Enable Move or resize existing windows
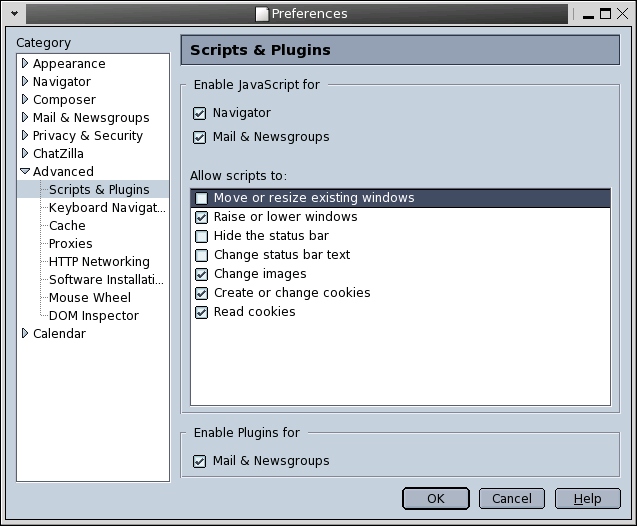637x526 pixels. pos(202,199)
